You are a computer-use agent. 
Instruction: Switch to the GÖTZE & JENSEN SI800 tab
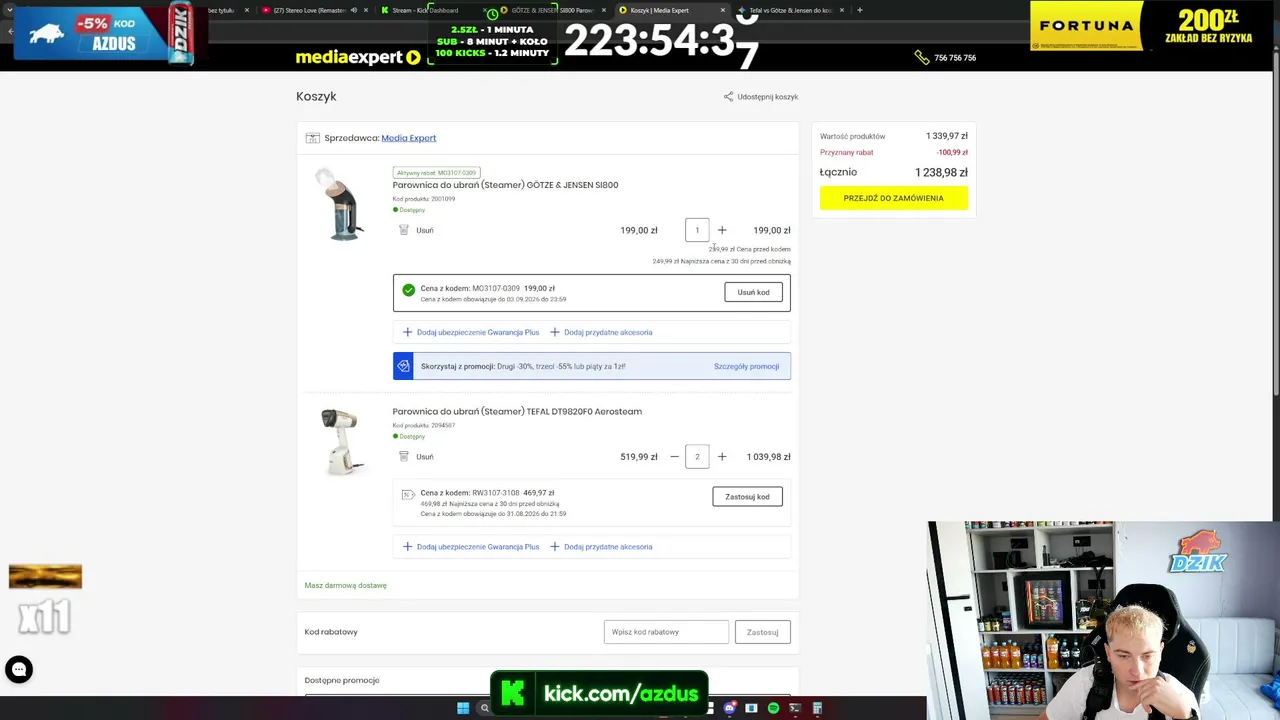[552, 10]
